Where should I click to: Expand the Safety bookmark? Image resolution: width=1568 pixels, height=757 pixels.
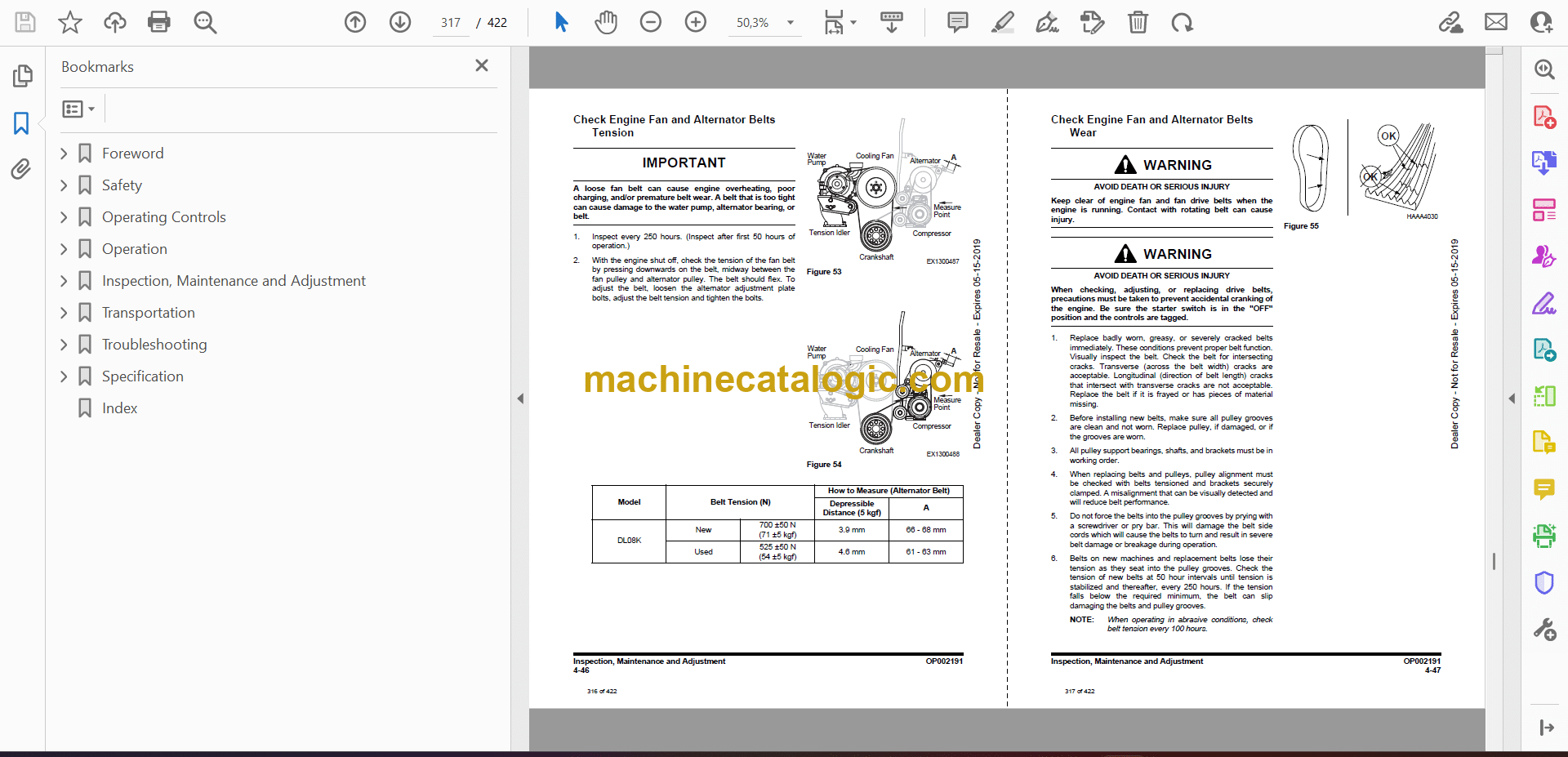pyautogui.click(x=65, y=185)
